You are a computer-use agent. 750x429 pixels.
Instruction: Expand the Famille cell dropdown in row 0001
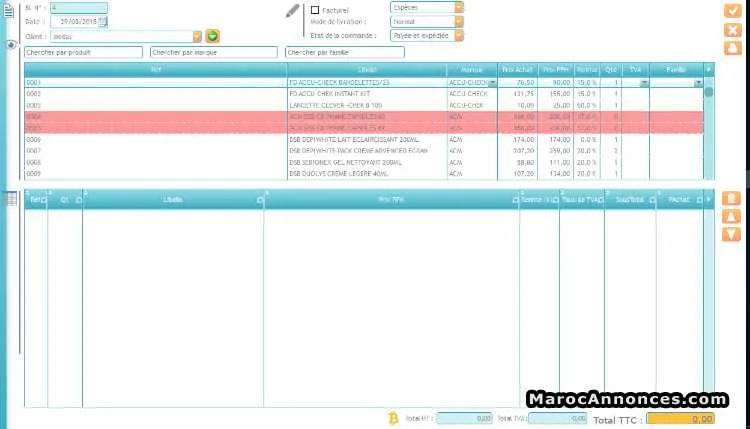tap(698, 83)
